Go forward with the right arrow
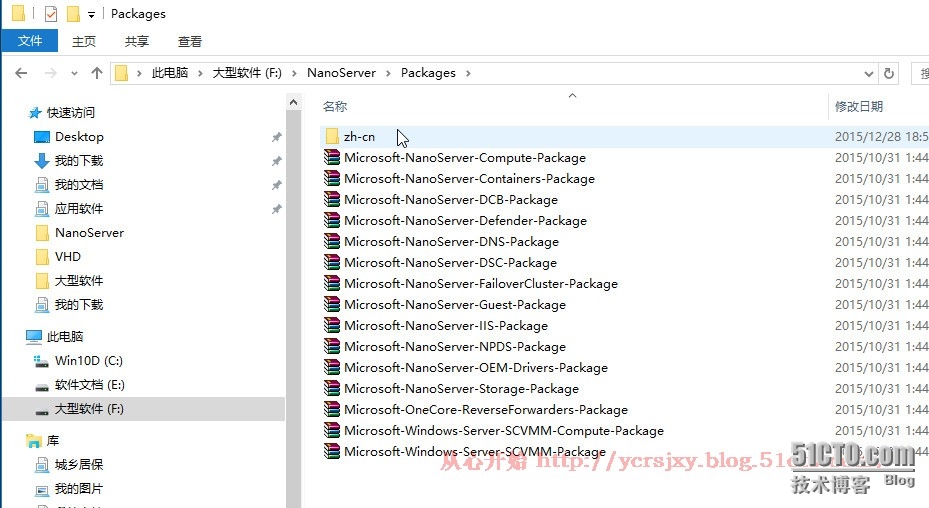The height and width of the screenshot is (508, 929). (51, 73)
